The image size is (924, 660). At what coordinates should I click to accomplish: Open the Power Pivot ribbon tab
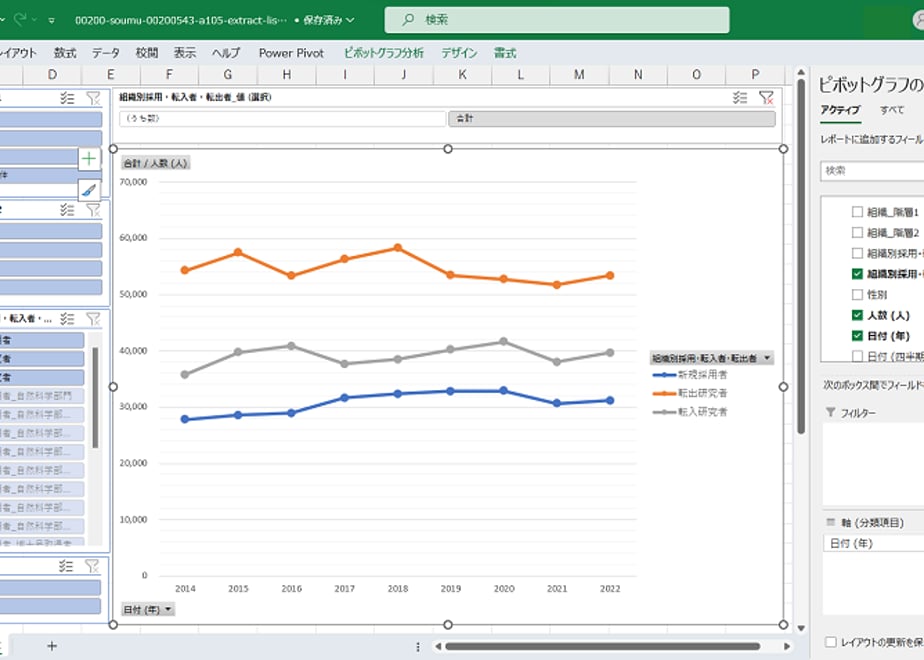click(291, 53)
